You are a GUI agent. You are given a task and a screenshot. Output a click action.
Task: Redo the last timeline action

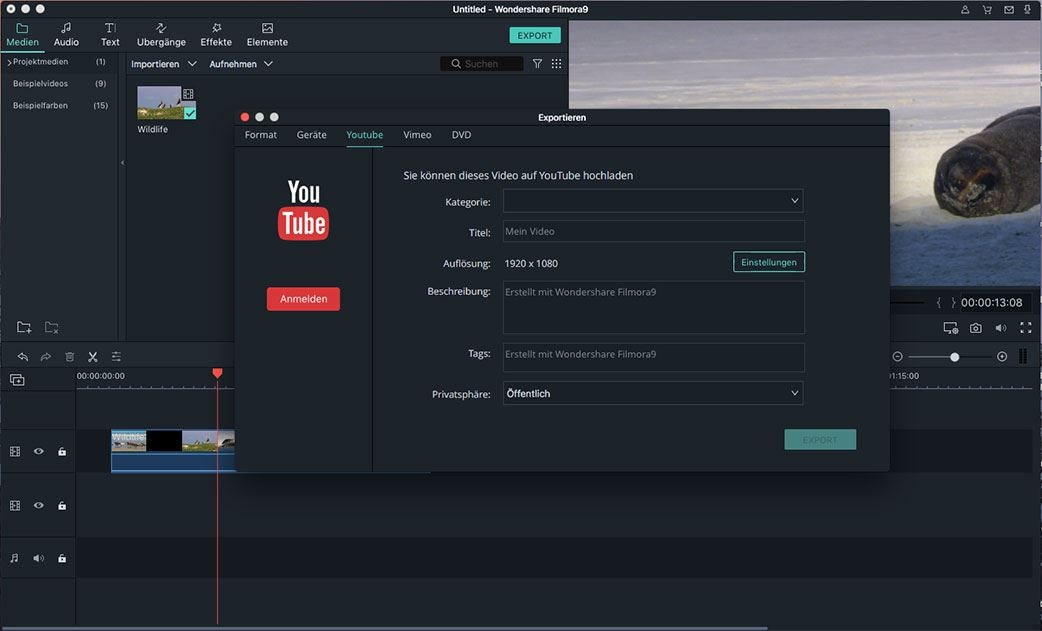pyautogui.click(x=46, y=357)
